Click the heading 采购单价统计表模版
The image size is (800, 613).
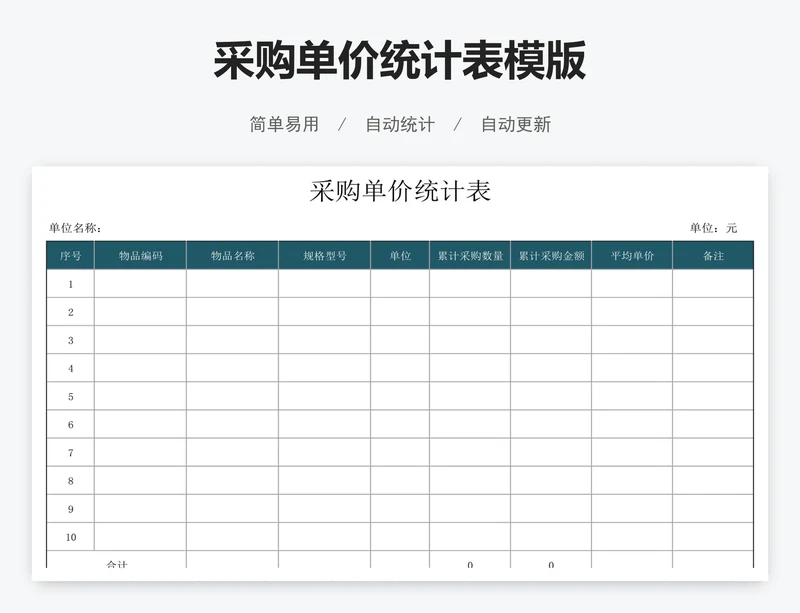click(x=399, y=61)
